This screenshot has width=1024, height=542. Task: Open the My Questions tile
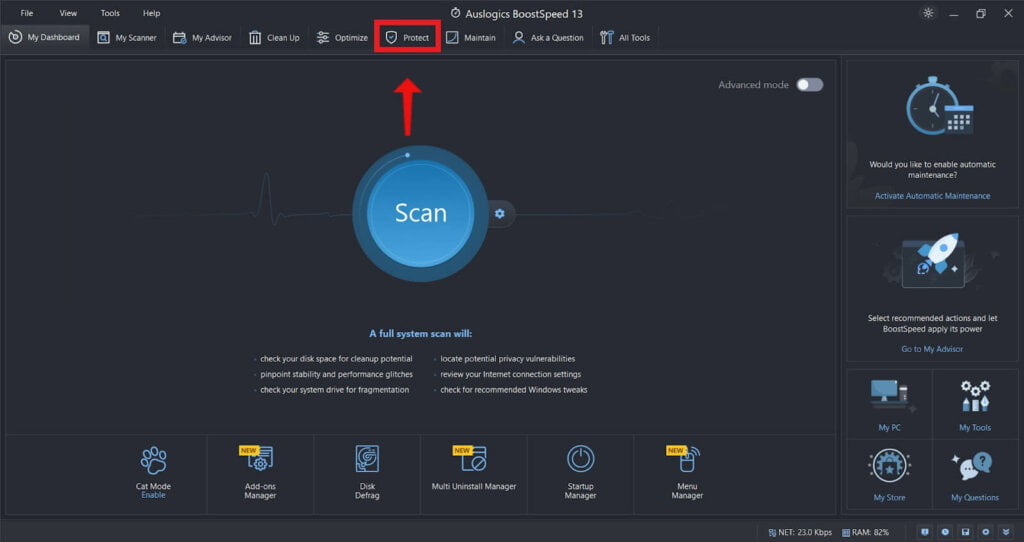(975, 474)
